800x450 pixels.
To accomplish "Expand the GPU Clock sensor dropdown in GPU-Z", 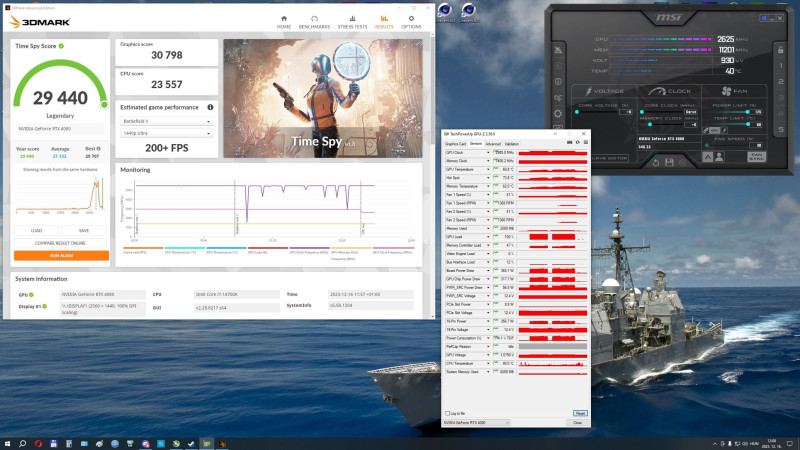I will point(488,153).
